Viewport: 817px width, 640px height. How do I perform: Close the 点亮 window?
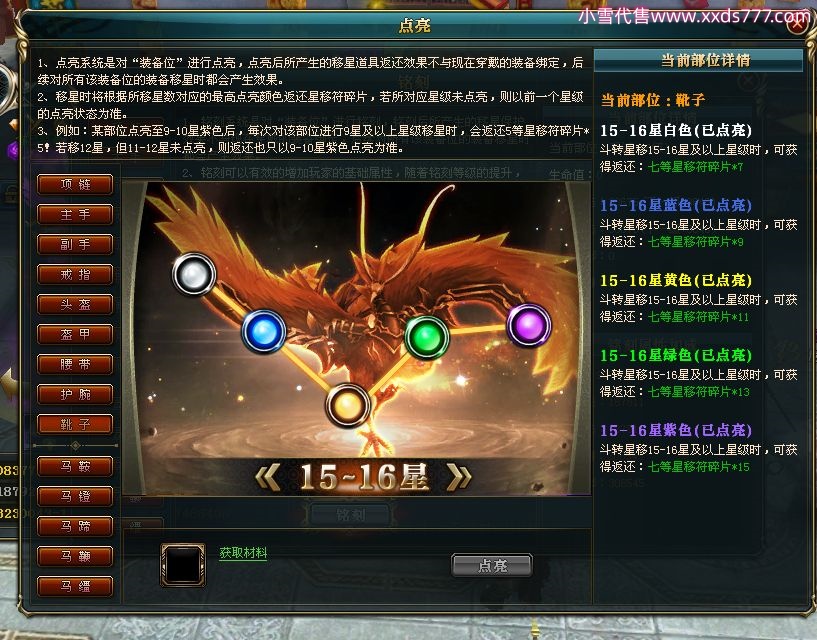pyautogui.click(x=798, y=23)
